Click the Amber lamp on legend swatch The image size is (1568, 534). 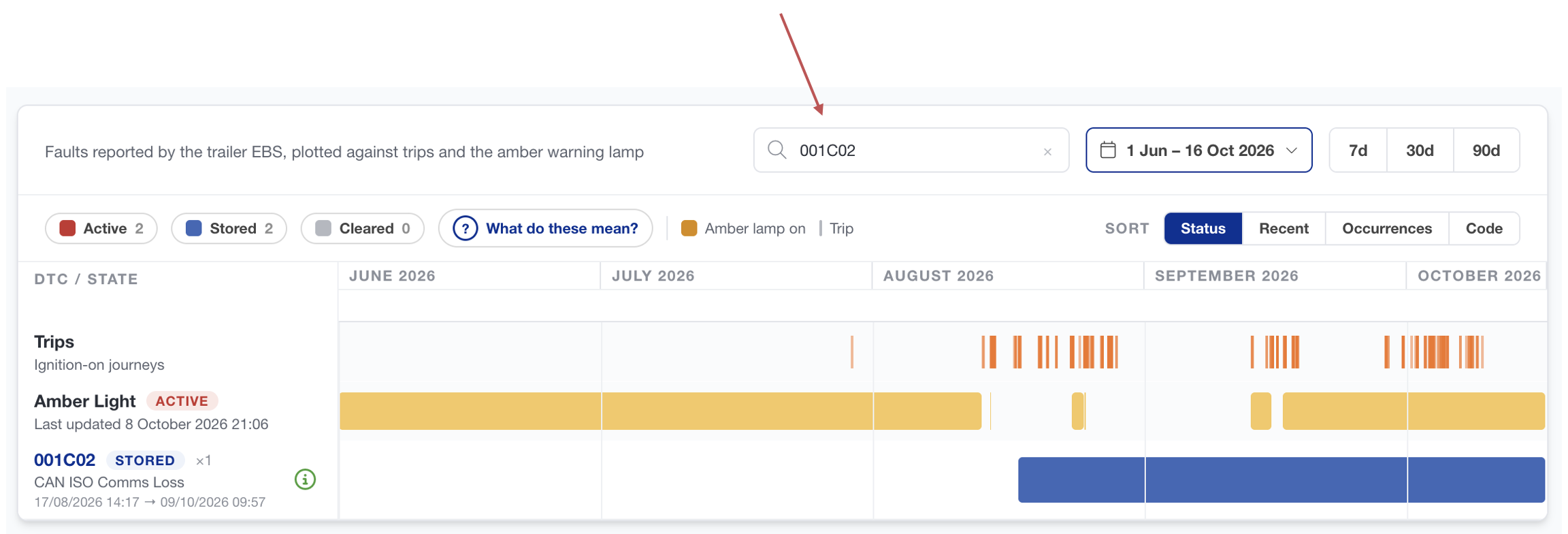click(x=689, y=228)
